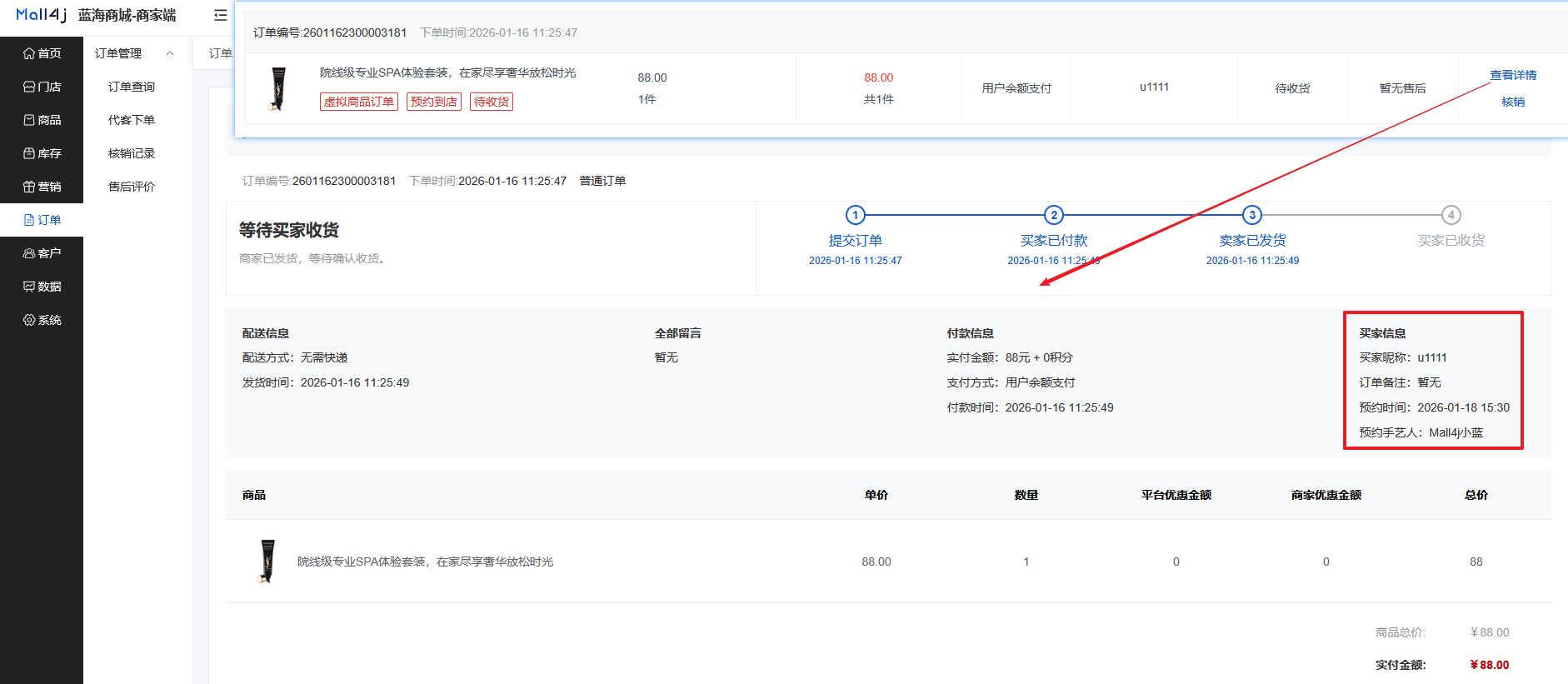Viewport: 1568px width, 684px height.
Task: Click the buyer name u1111 cell in popup
Action: tap(1154, 87)
